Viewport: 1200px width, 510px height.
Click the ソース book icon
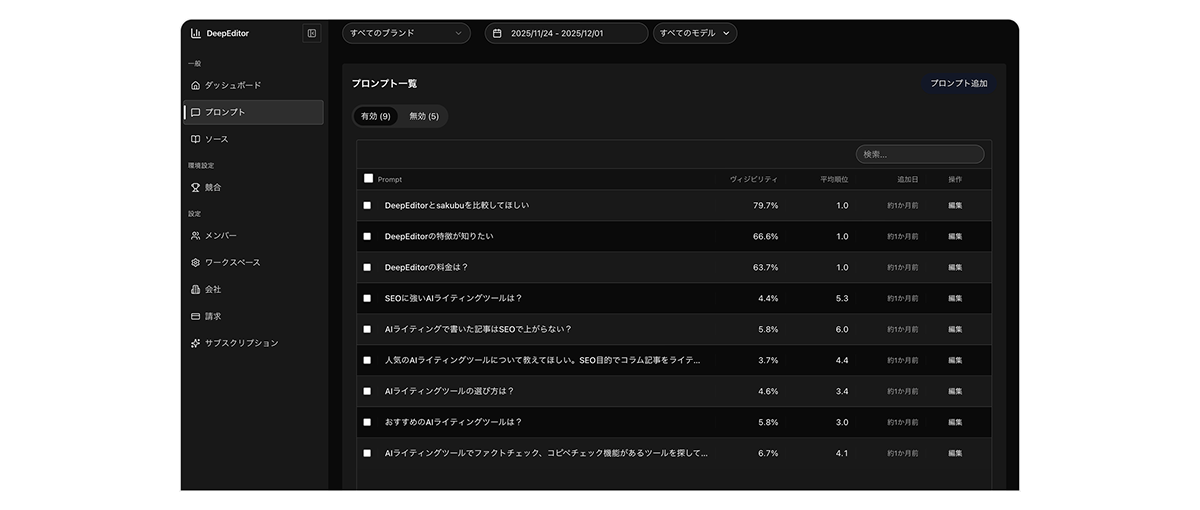click(x=196, y=139)
